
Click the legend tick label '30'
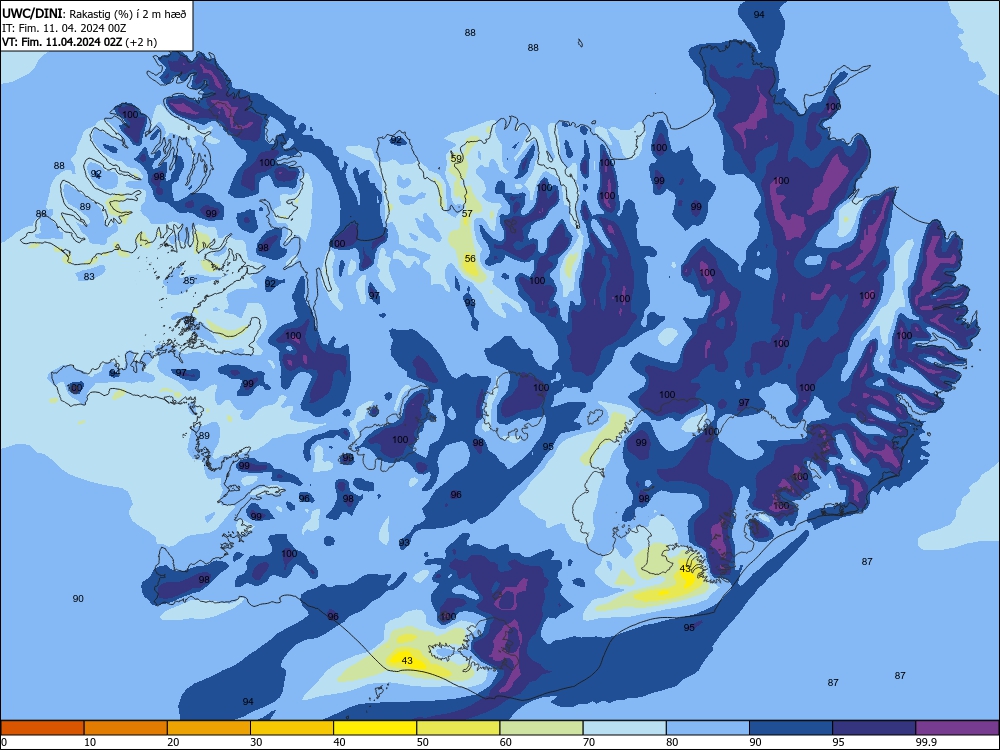[256, 742]
